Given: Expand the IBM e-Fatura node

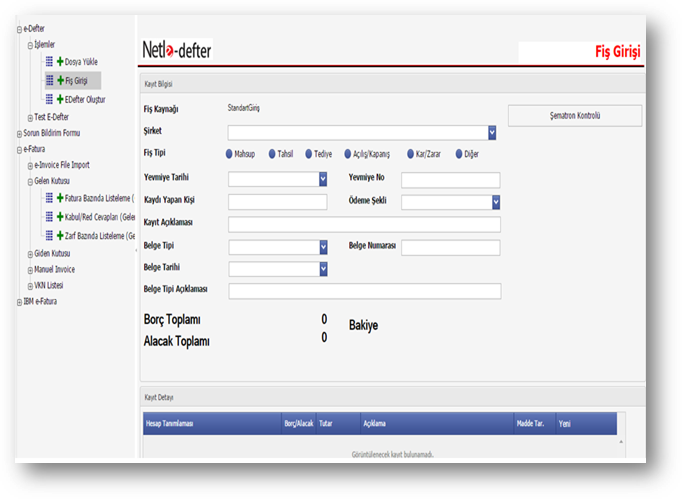Looking at the screenshot, I should (19, 302).
